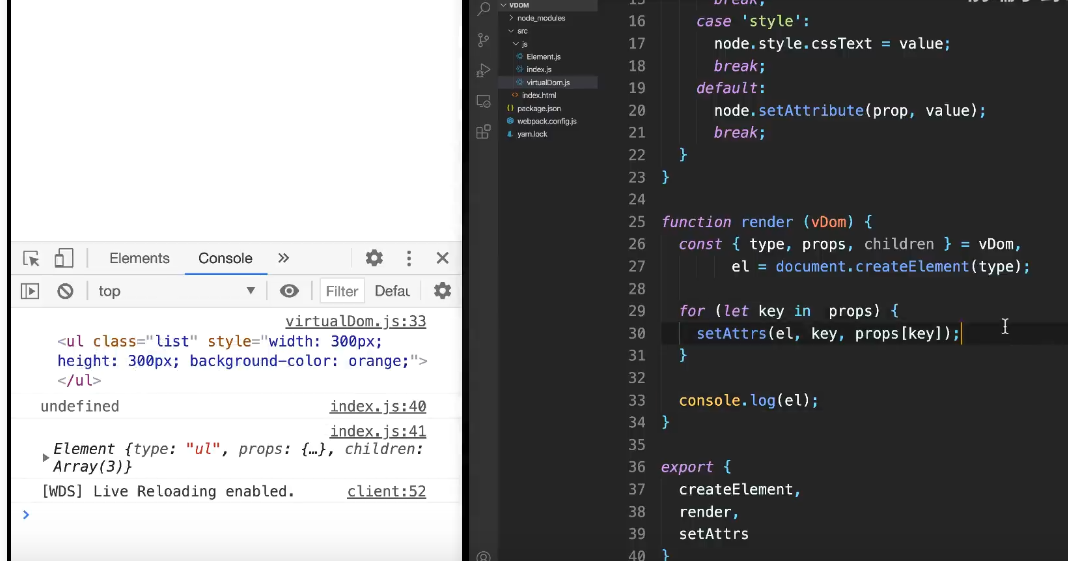Switch to the Elements tab
Image resolution: width=1068 pixels, height=561 pixels.
coord(140,258)
